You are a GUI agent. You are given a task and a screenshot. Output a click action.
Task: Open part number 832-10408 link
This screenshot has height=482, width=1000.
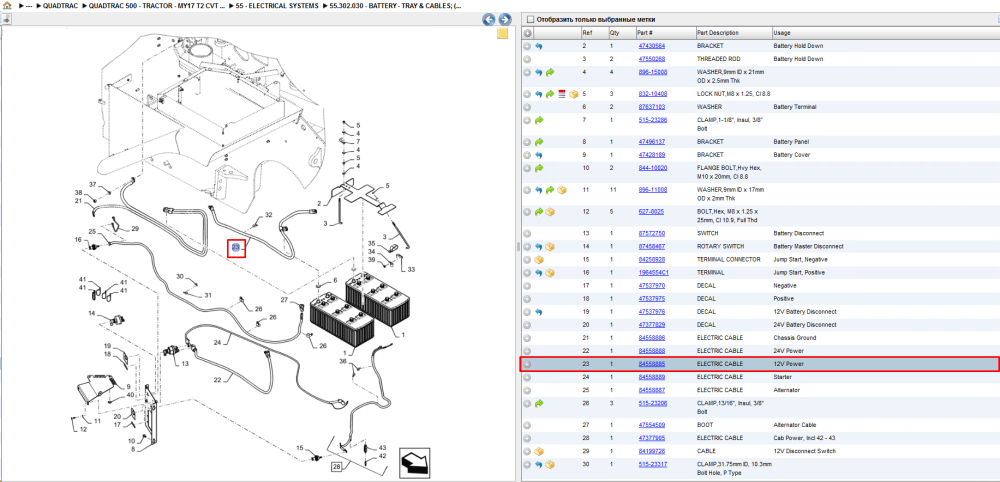pyautogui.click(x=652, y=94)
